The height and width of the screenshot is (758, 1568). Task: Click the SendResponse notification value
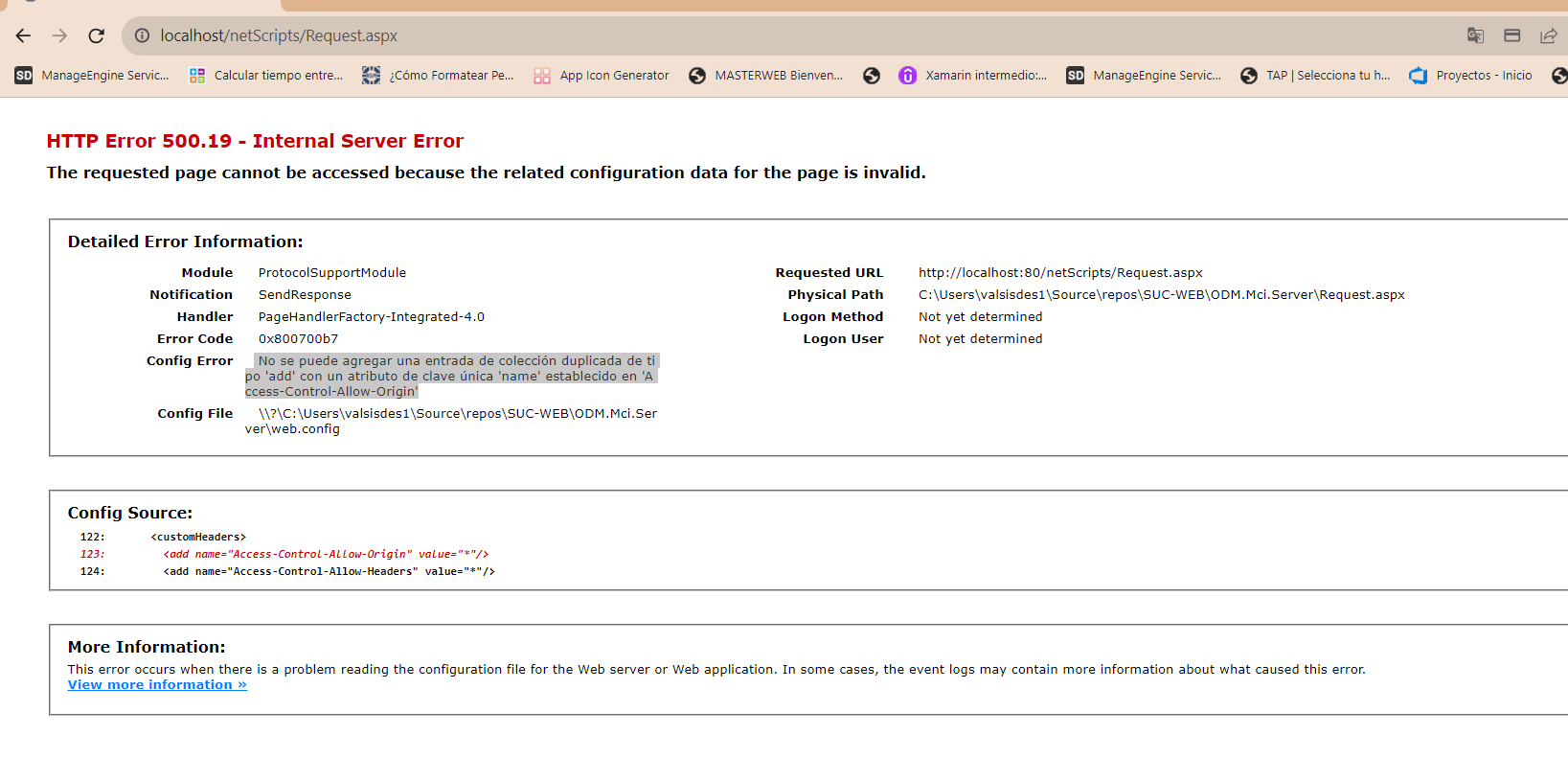pyautogui.click(x=305, y=295)
